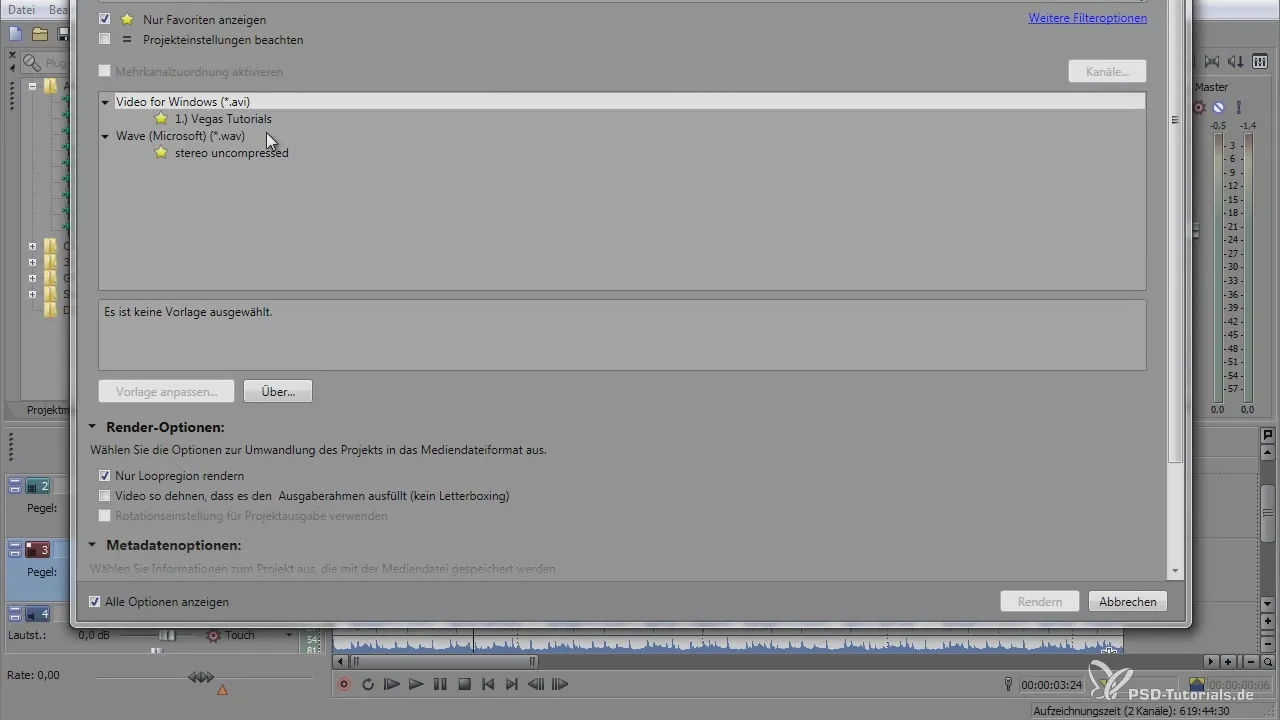
Task: Click the timeline zoom out minus button
Action: [1251, 662]
